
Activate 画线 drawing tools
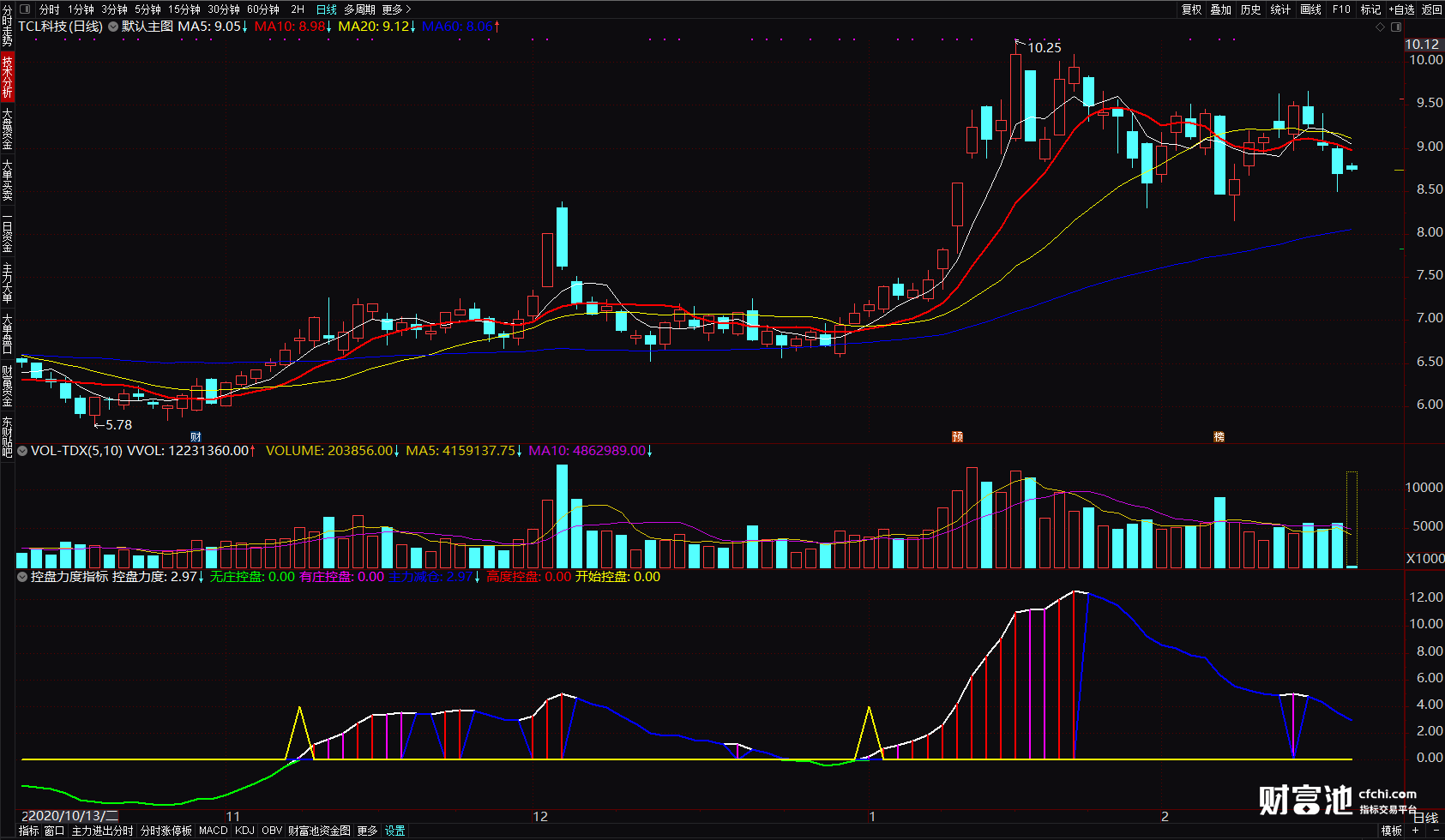(1310, 9)
